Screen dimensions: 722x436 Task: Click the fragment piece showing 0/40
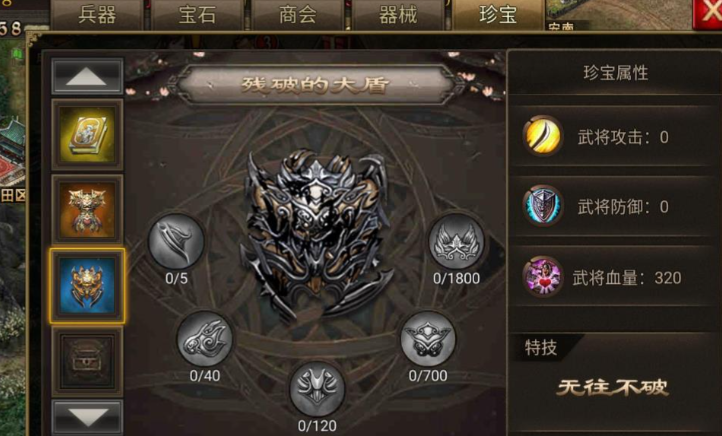pyautogui.click(x=205, y=339)
